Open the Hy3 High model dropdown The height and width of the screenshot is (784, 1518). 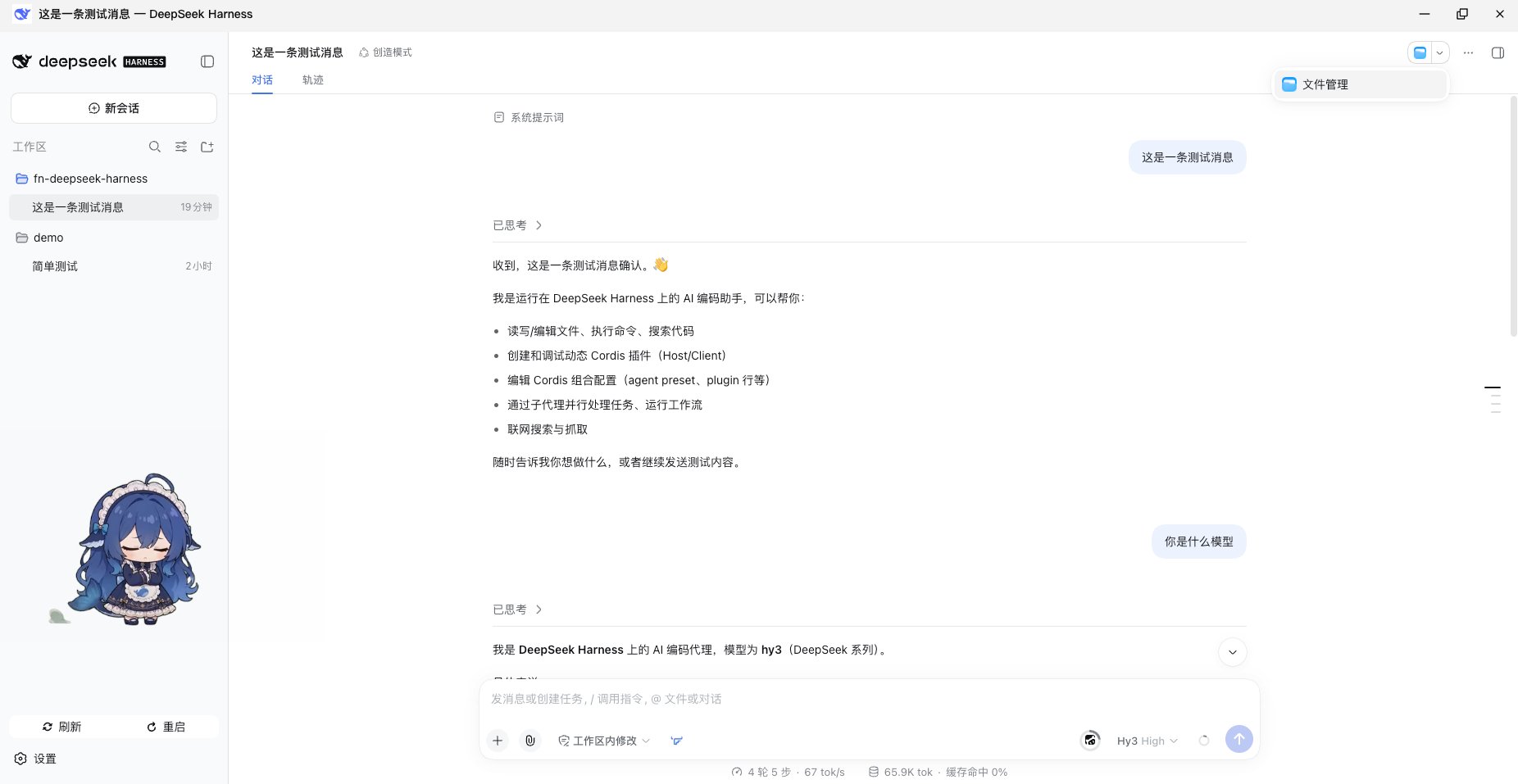[x=1147, y=741]
